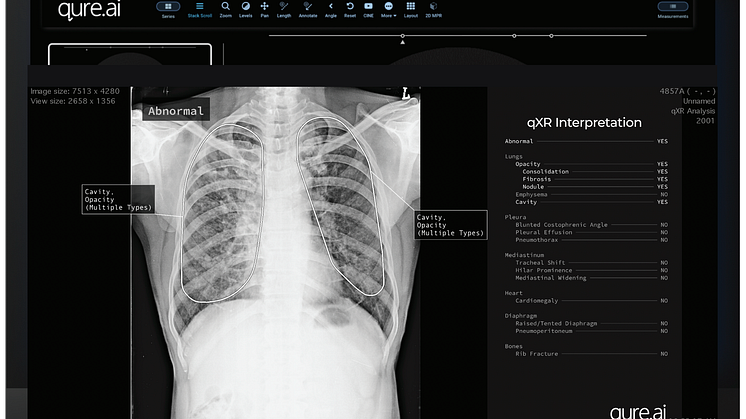Screen dimensions: 746x419
Task: Select the Levels contrast tool
Action: pos(245,10)
